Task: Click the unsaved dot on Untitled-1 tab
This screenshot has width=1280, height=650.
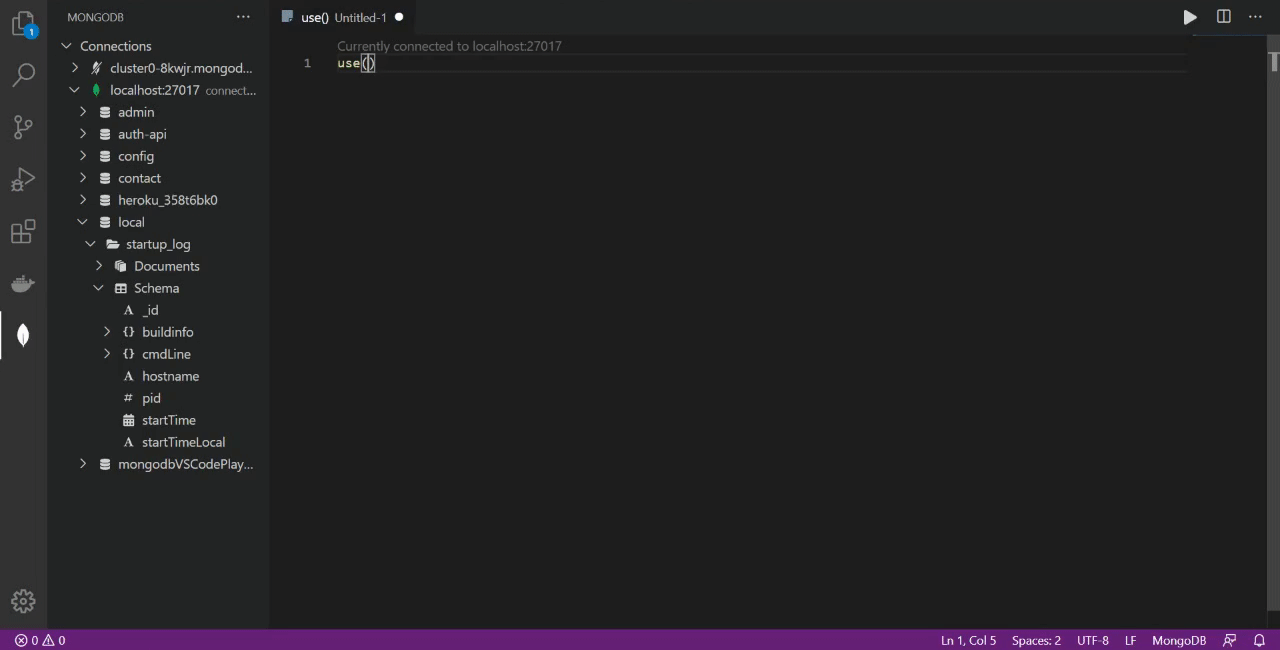Action: pyautogui.click(x=399, y=17)
